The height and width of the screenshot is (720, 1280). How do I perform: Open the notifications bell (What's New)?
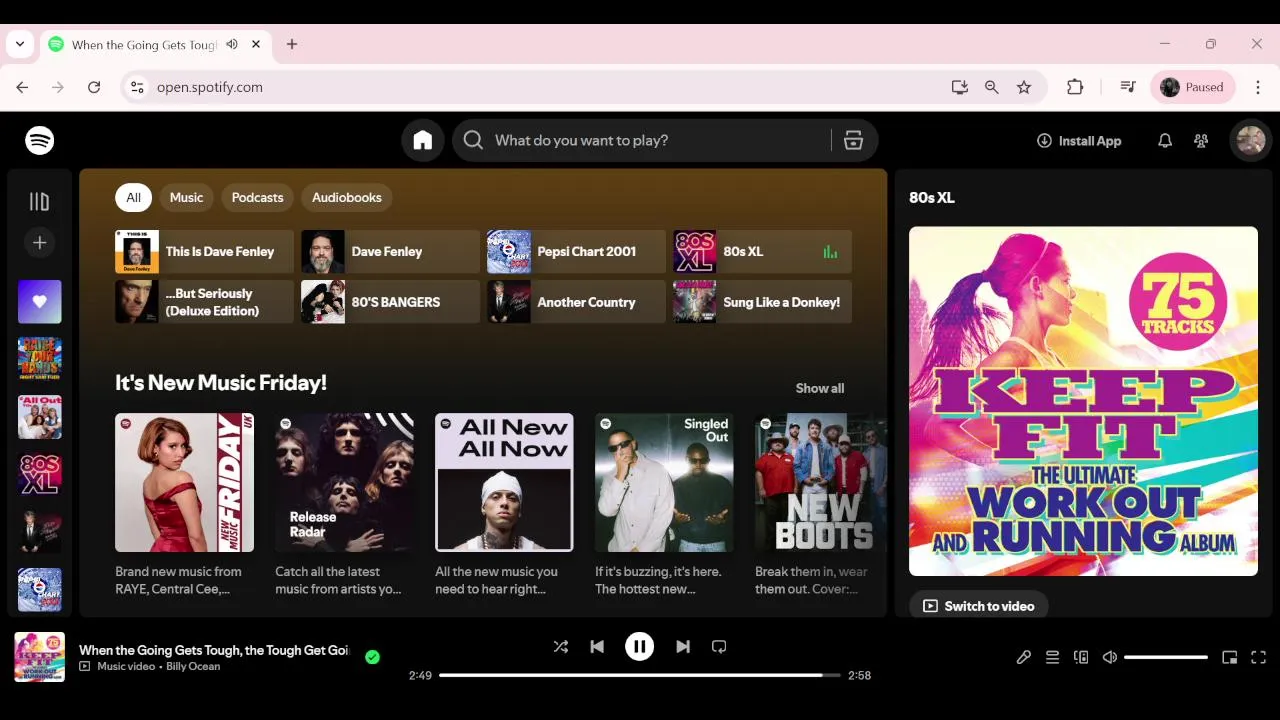tap(1165, 141)
